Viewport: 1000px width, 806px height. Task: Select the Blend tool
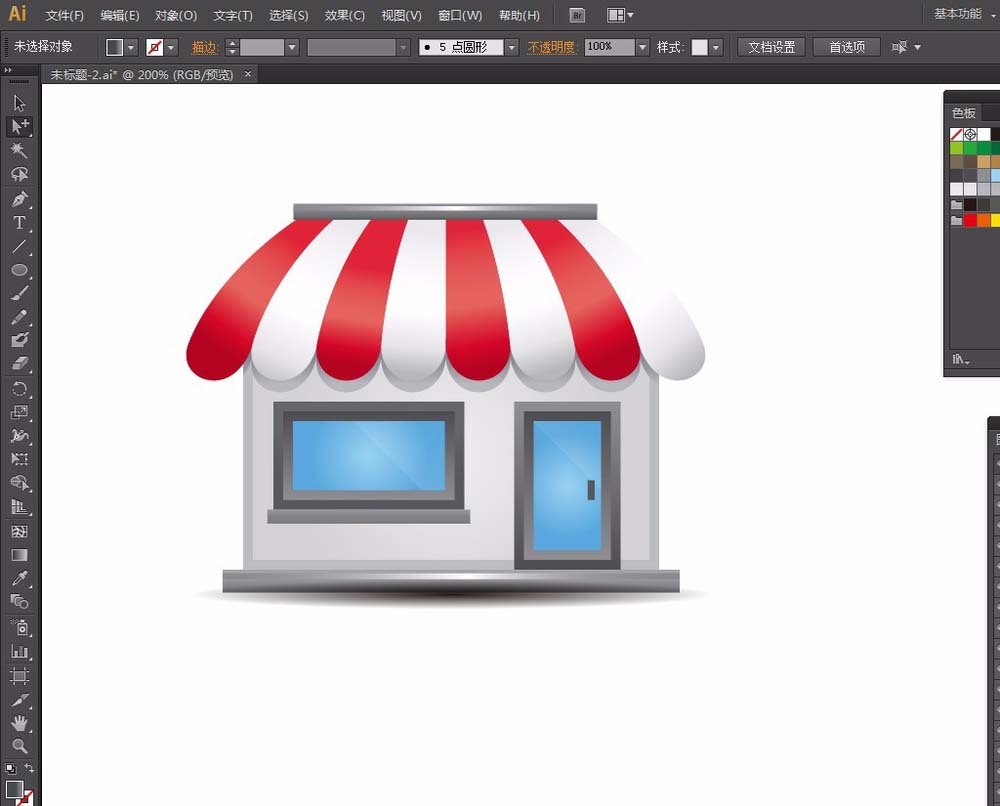point(19,601)
